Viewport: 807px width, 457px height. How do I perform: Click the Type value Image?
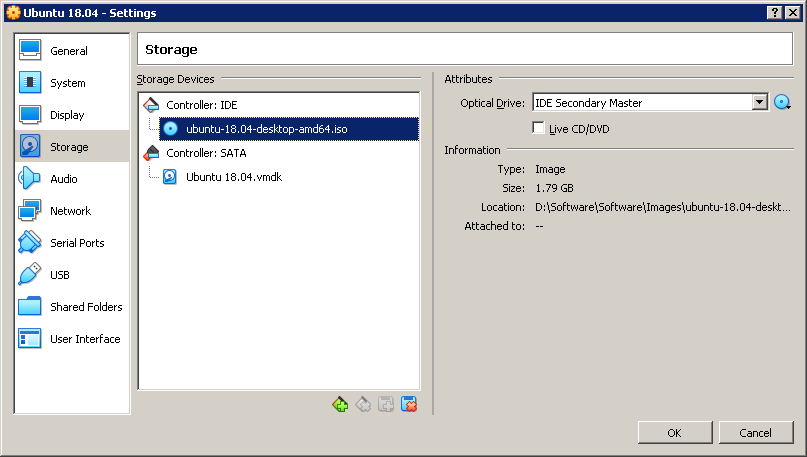(550, 169)
